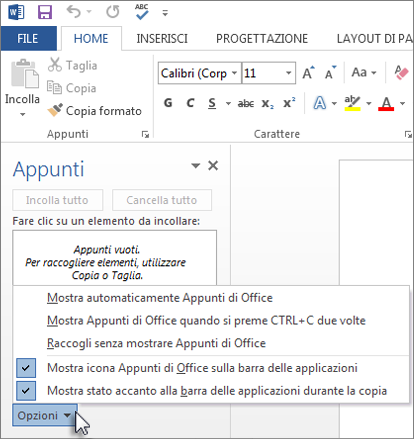Image resolution: width=414 pixels, height=439 pixels.
Task: Open the highlight color dropdown arrow
Action: click(369, 103)
